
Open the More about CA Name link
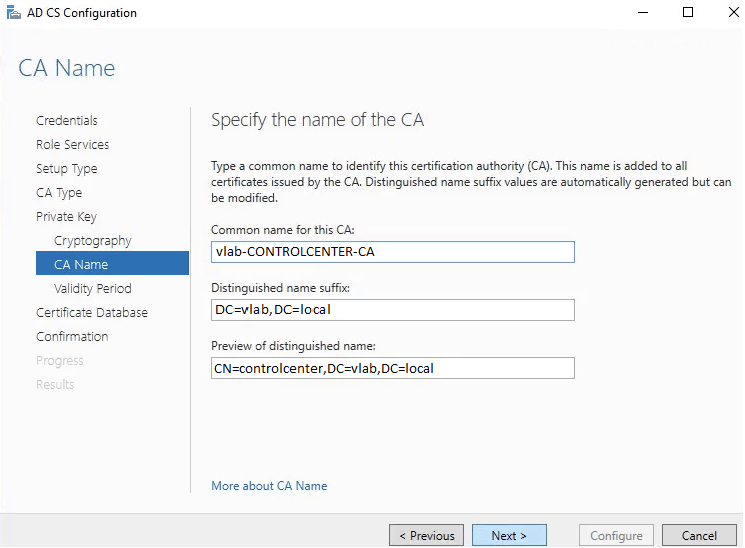click(269, 486)
